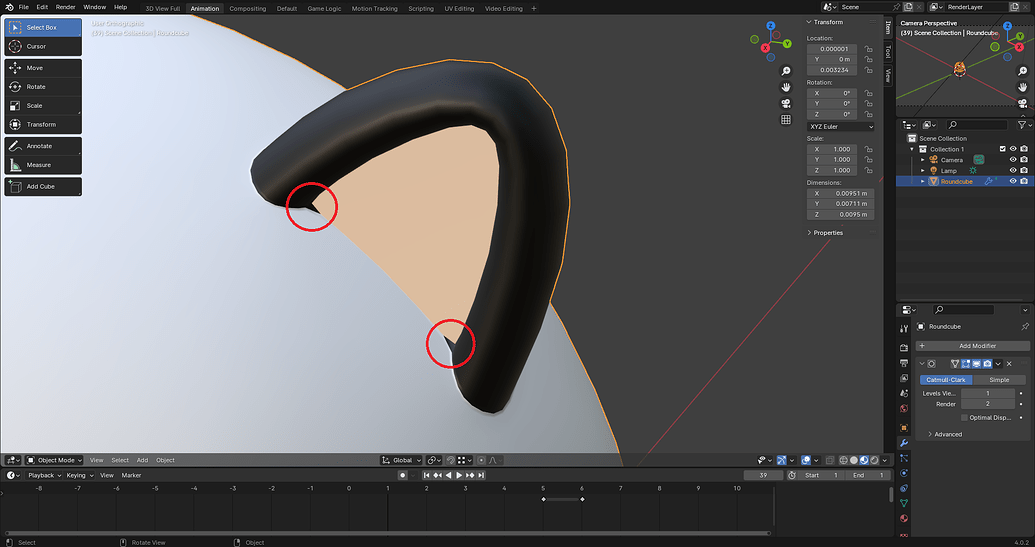The height and width of the screenshot is (547, 1035).
Task: Select the Rotate tool
Action: click(x=43, y=86)
